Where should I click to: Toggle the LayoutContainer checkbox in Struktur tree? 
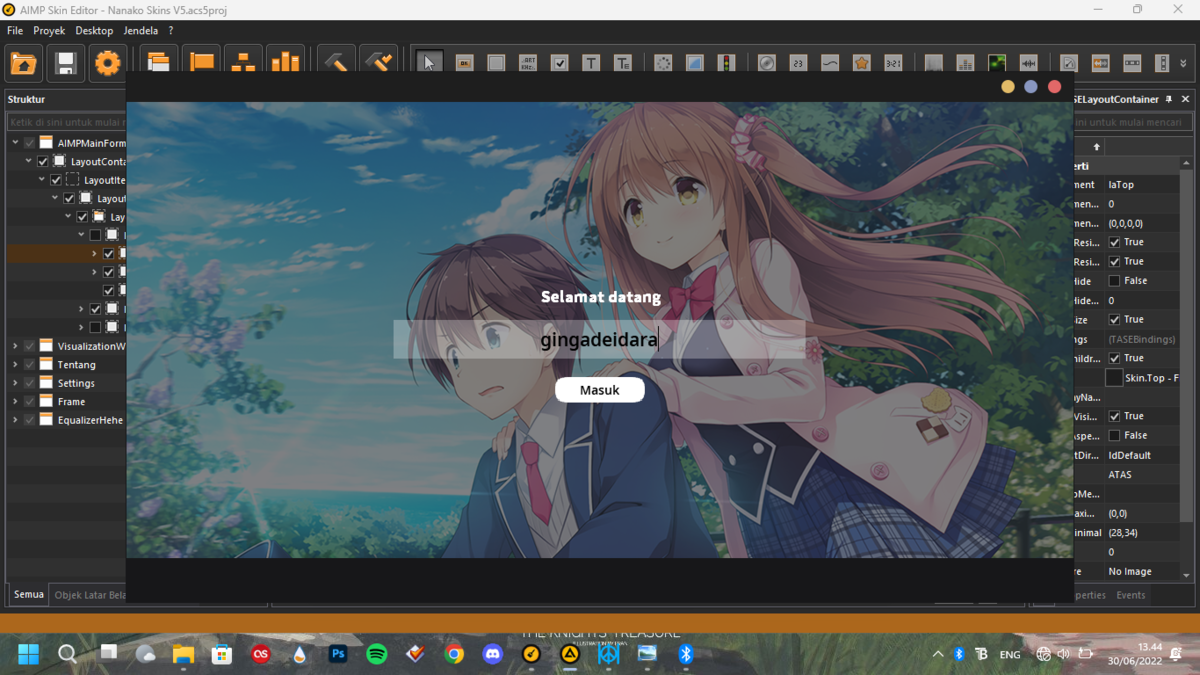(x=43, y=161)
